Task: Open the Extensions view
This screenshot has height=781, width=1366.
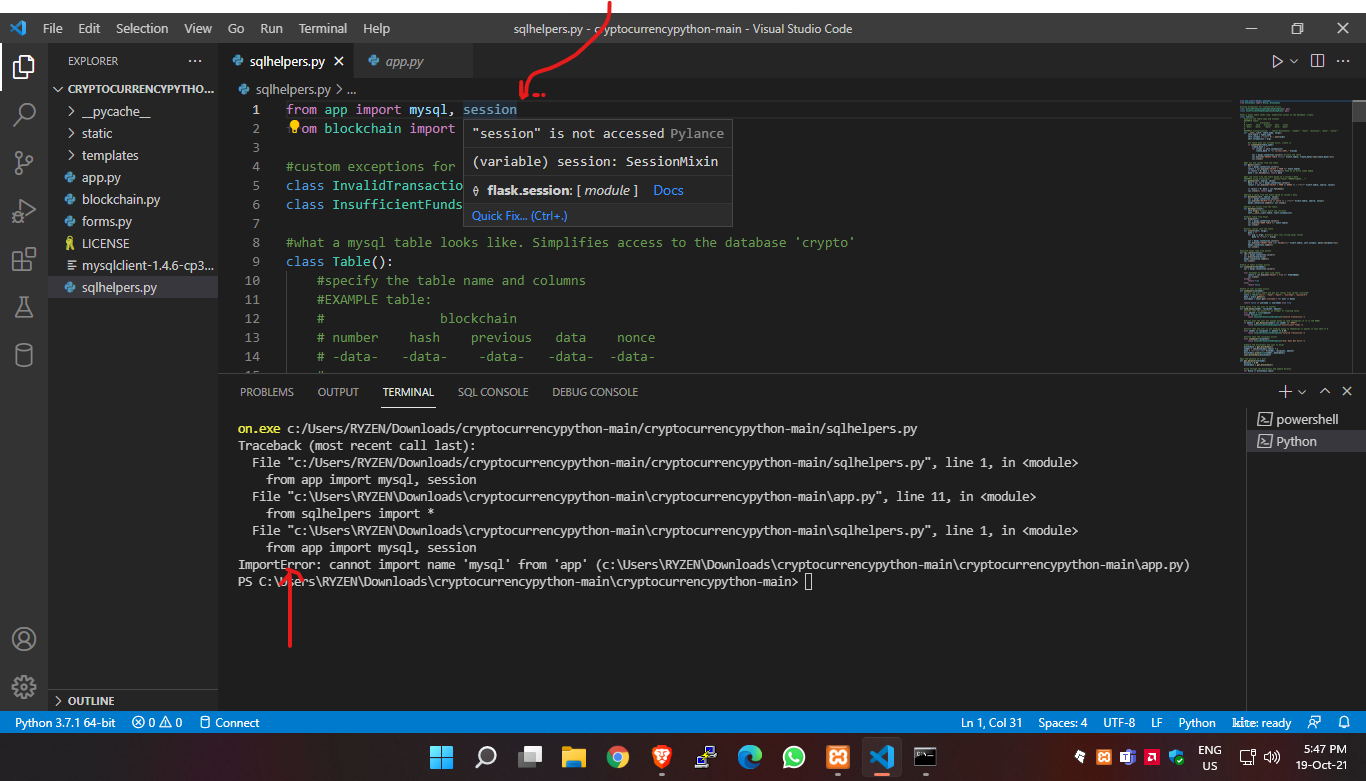Action: 23,259
